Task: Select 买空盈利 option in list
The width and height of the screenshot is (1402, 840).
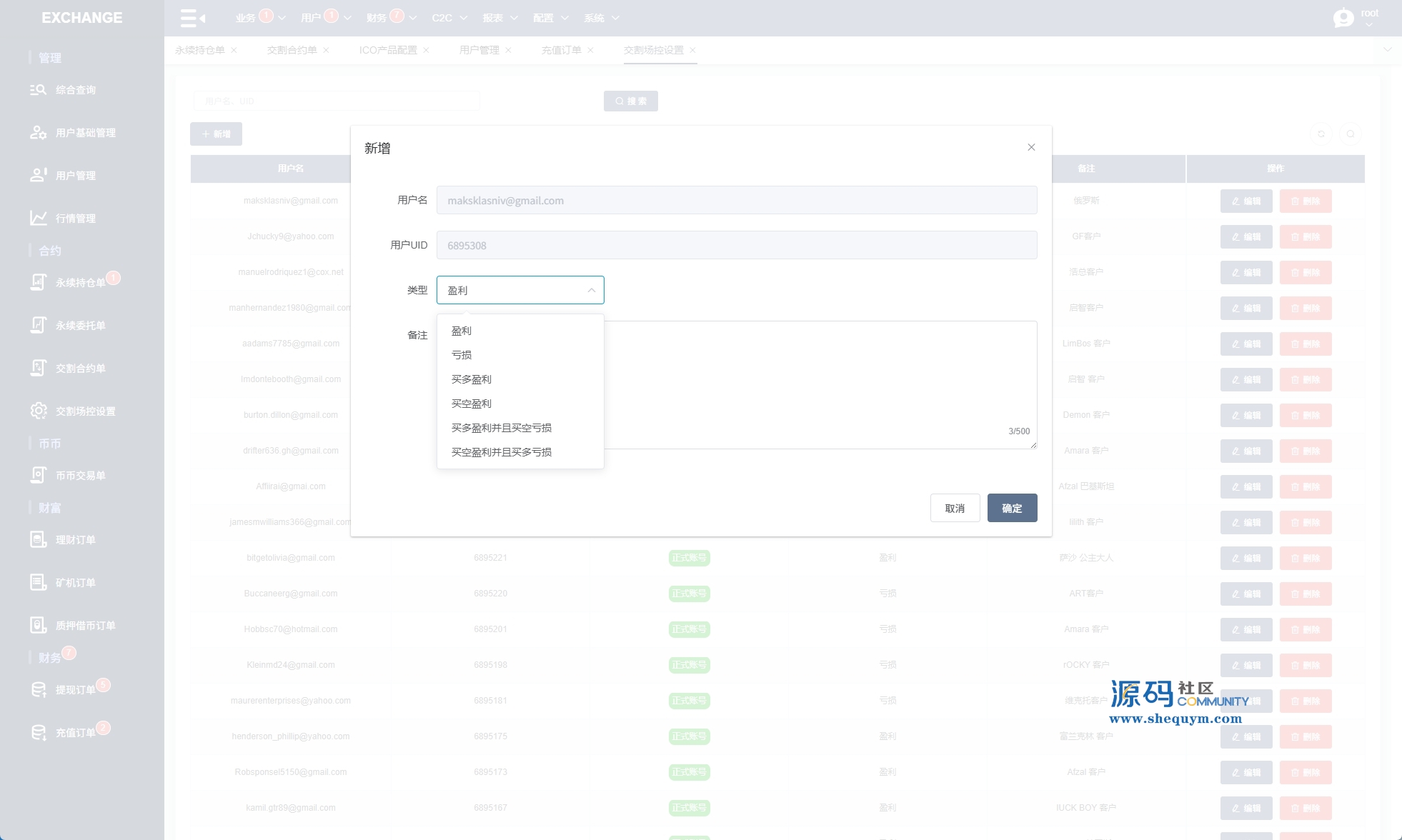Action: coord(471,404)
